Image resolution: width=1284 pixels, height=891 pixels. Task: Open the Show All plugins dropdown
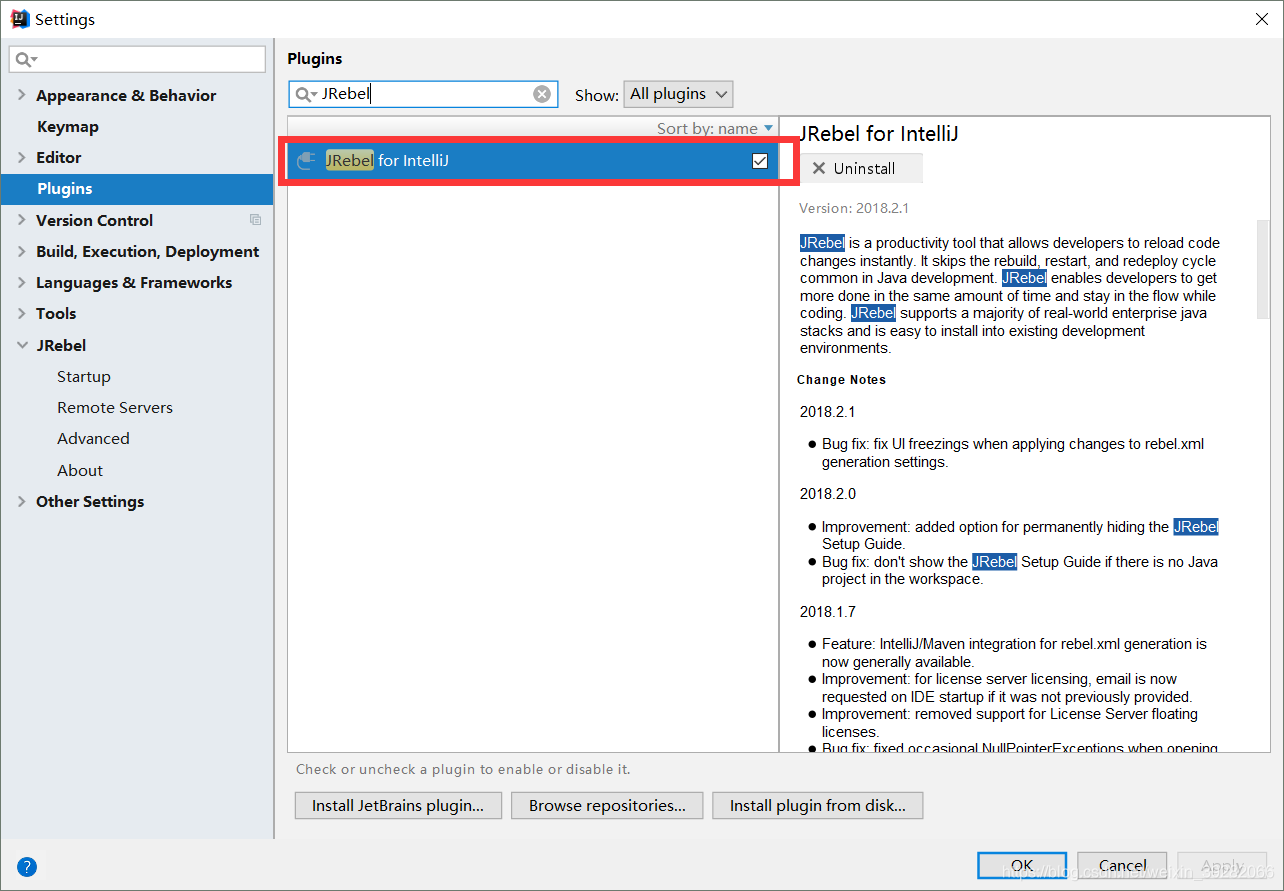pyautogui.click(x=678, y=94)
